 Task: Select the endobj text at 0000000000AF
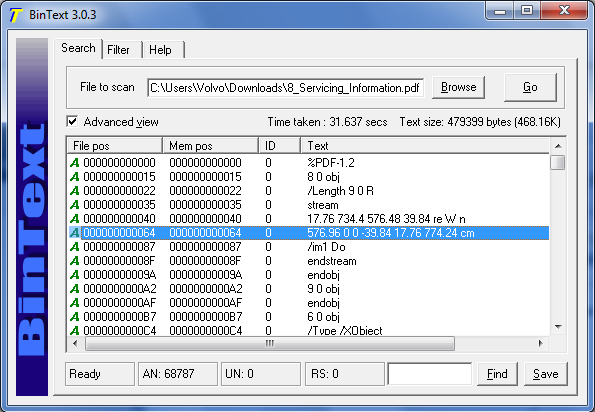323,303
